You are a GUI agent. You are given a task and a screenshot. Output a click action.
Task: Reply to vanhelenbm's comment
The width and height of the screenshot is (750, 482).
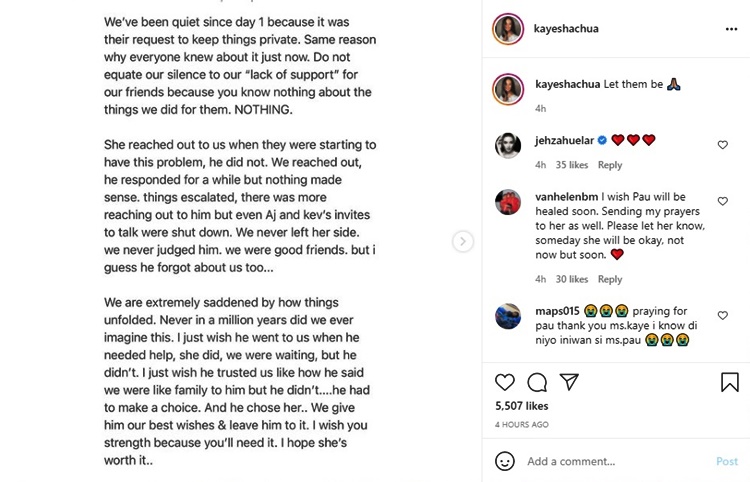[x=610, y=279]
